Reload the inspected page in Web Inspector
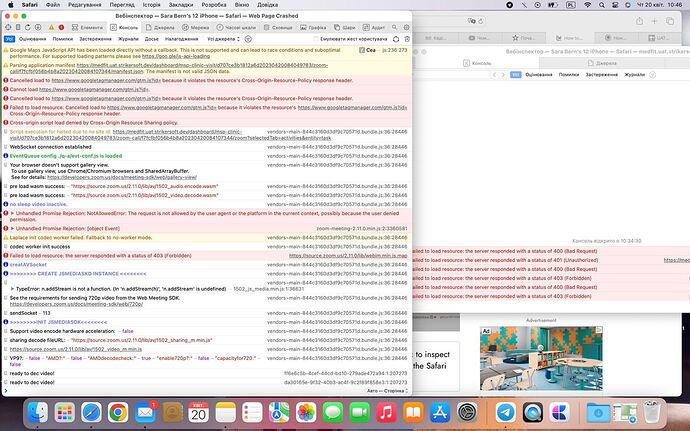Viewport: 690px width, 431px height. (28, 27)
